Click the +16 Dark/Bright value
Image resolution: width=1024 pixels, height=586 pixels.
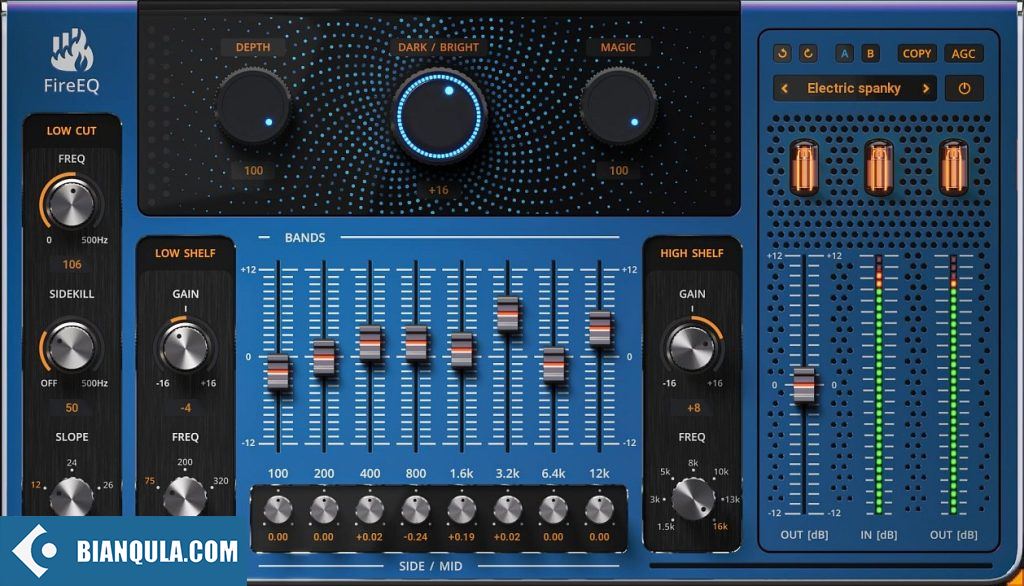[x=438, y=190]
